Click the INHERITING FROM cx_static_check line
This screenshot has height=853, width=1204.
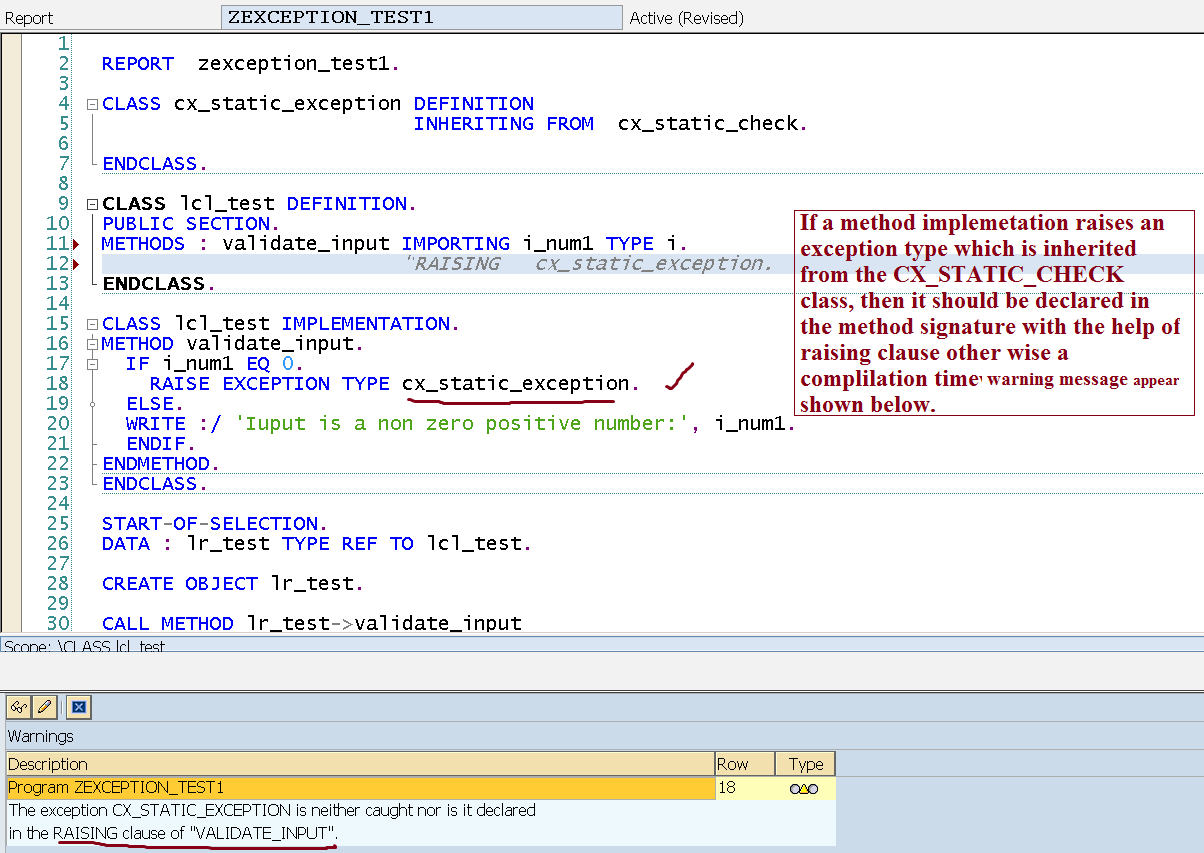610,124
